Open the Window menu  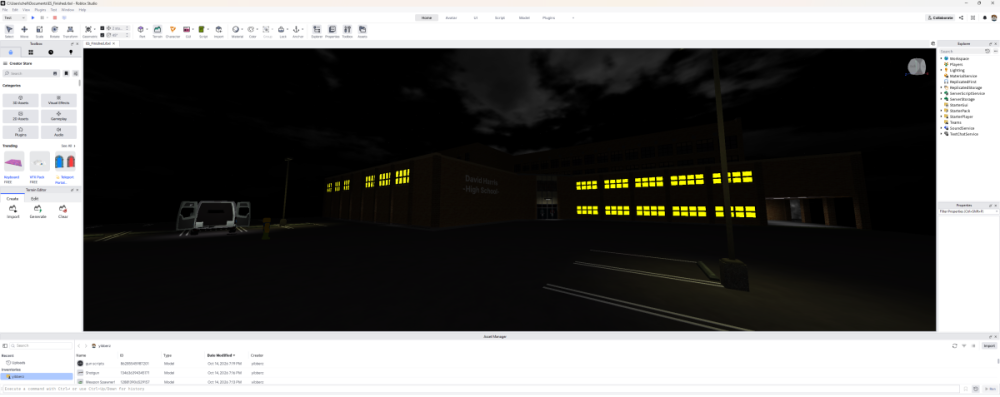pos(68,10)
